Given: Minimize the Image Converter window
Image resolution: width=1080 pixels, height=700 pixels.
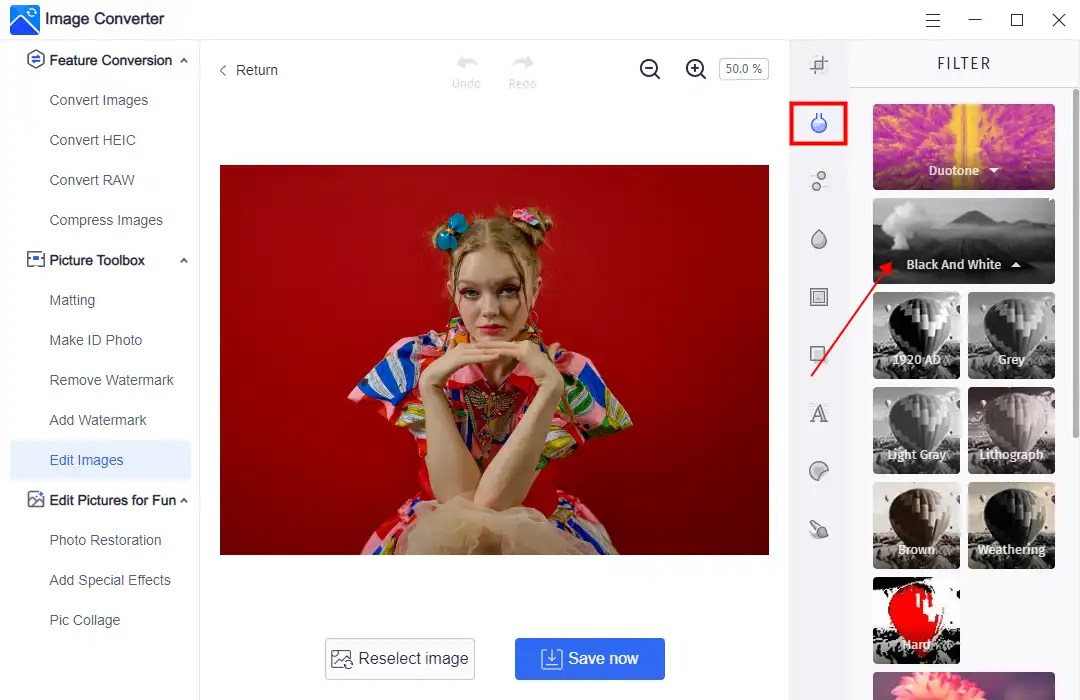Looking at the screenshot, I should pos(975,20).
